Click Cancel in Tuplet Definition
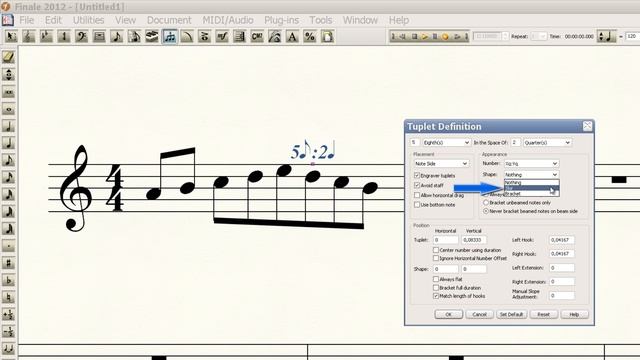The image size is (640, 360). click(480, 314)
